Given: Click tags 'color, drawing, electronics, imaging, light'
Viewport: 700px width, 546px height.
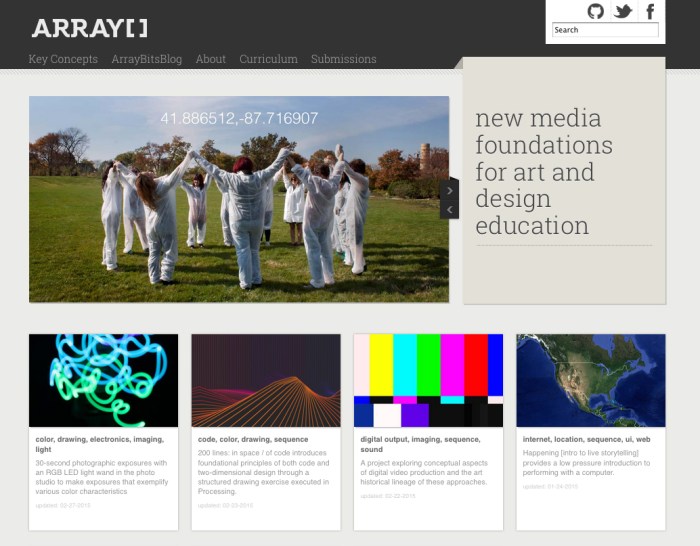Looking at the screenshot, I should [100, 444].
